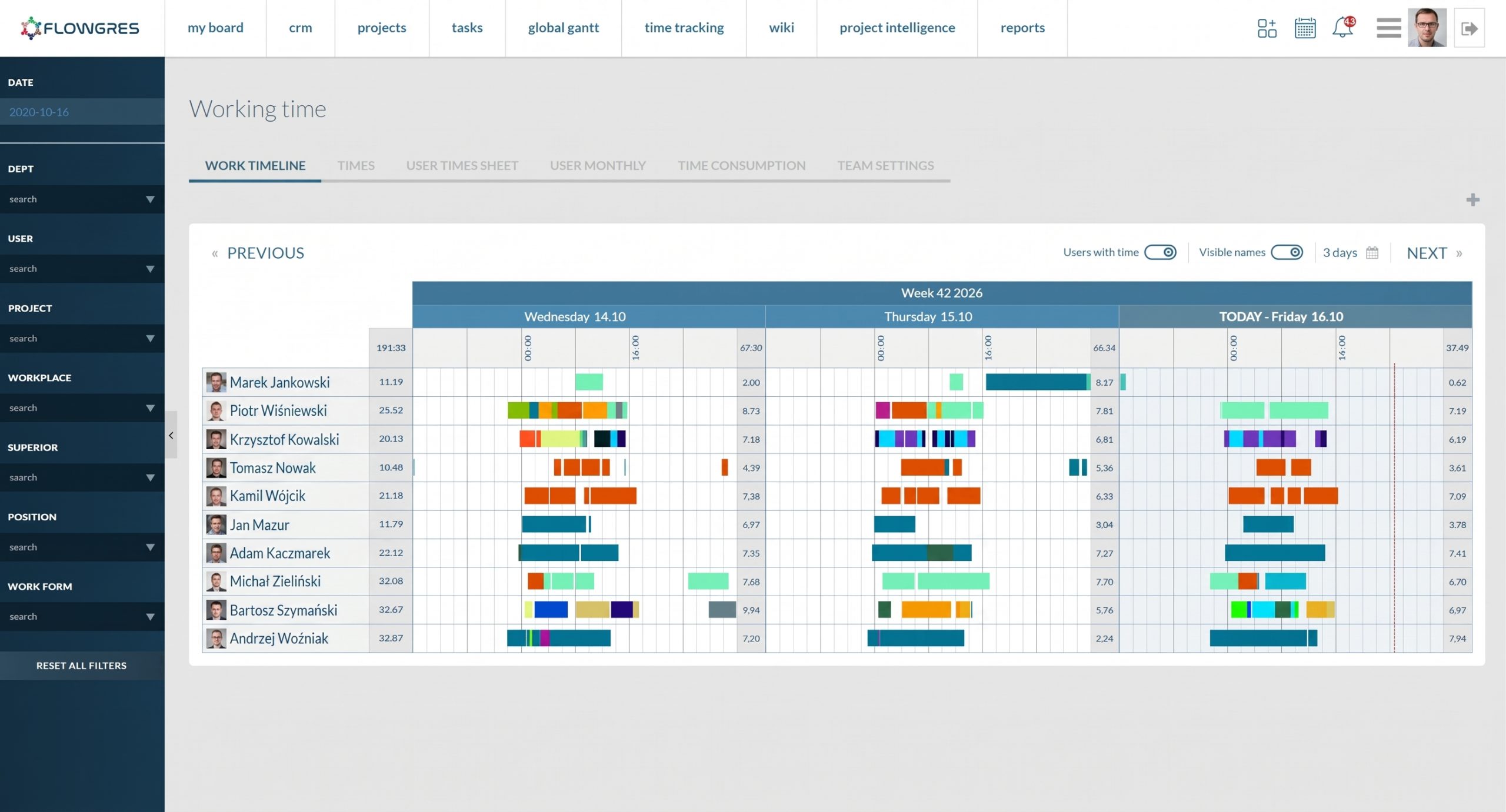Click the red current-time marker on Friday

[x=1394, y=507]
